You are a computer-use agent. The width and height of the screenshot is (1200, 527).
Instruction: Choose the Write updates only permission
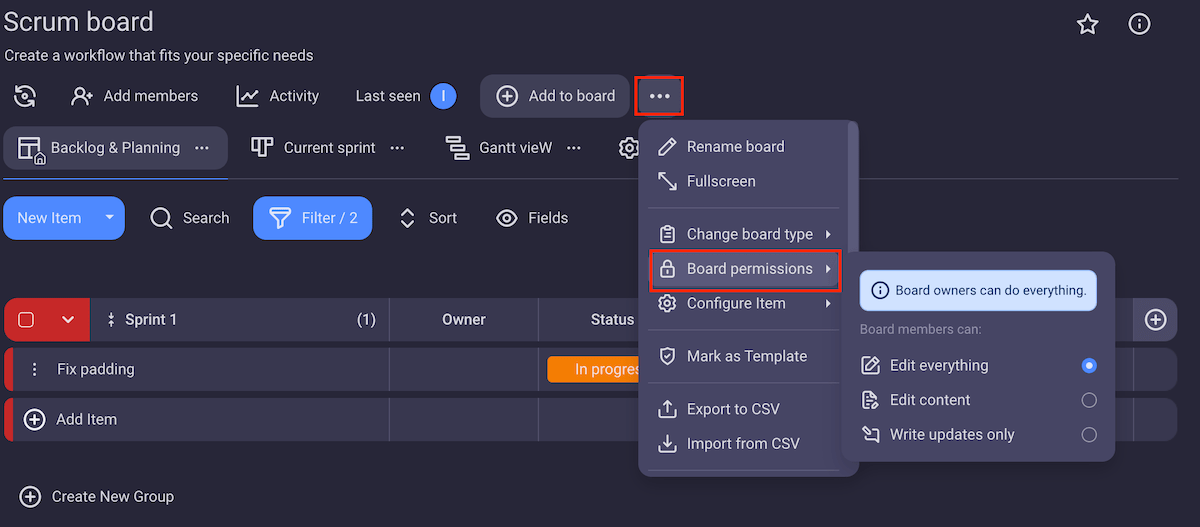1089,435
